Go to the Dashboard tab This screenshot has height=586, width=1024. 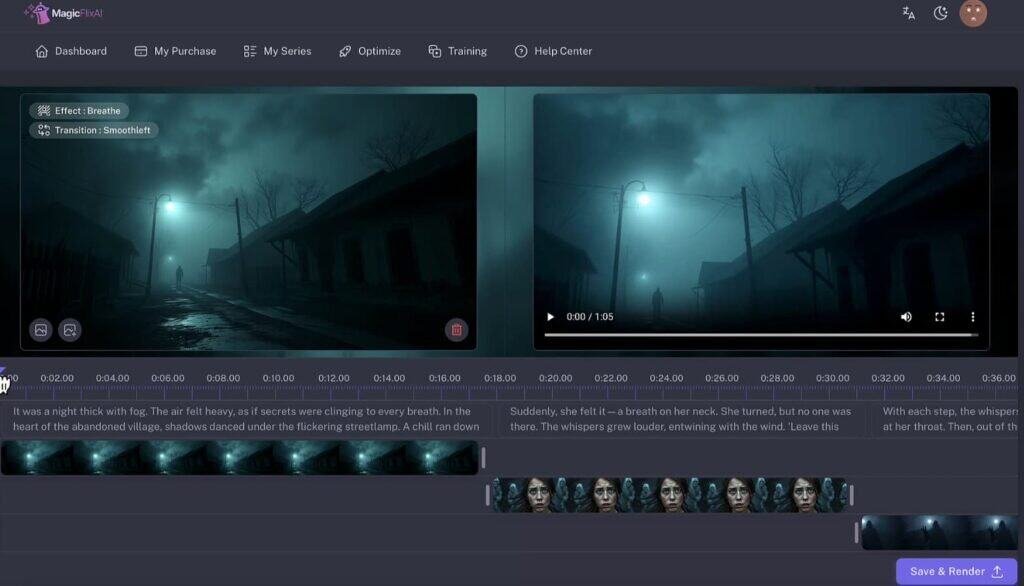click(x=71, y=50)
